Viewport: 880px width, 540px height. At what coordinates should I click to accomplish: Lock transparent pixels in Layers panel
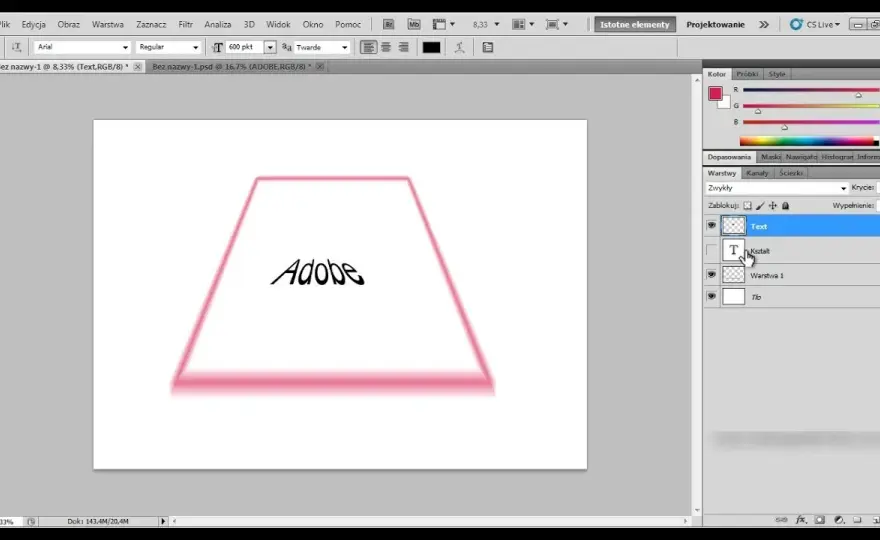click(748, 206)
